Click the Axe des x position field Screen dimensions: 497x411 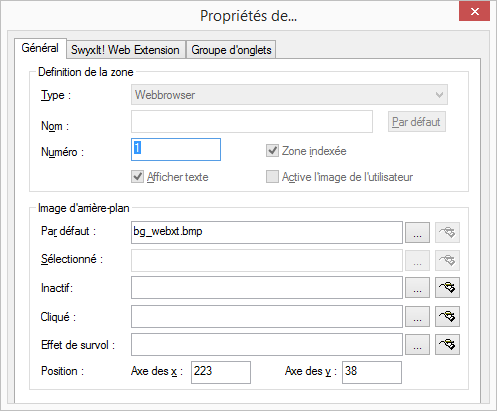click(221, 372)
